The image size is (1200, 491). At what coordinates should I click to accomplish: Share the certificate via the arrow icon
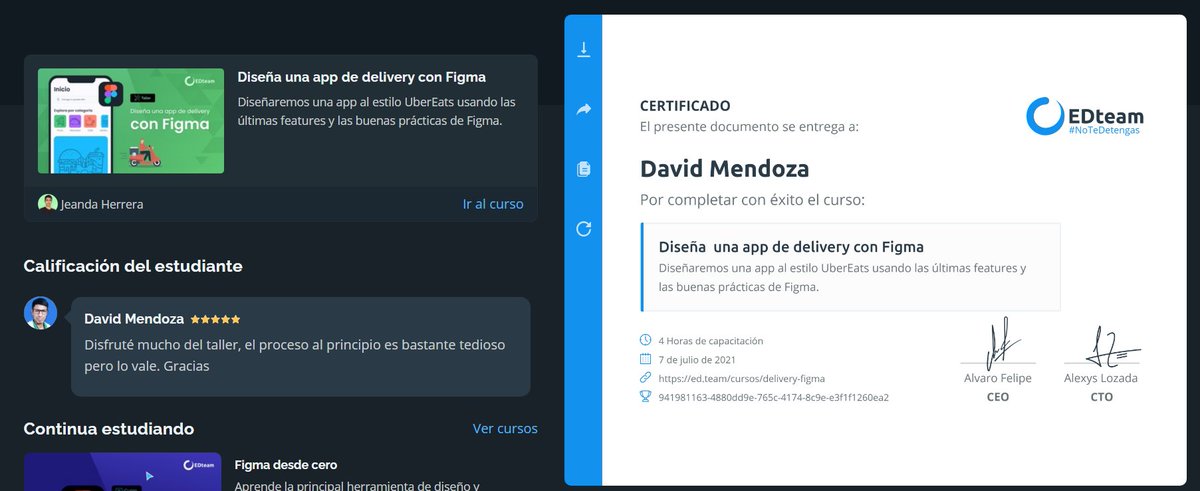584,110
